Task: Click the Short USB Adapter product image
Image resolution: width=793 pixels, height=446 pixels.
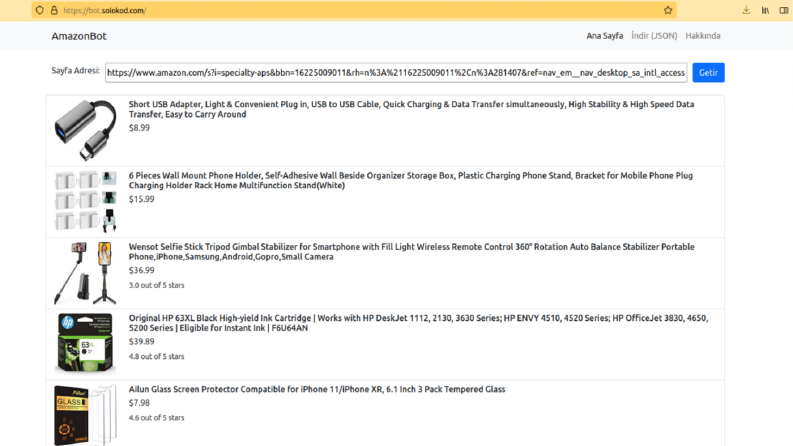Action: click(85, 130)
